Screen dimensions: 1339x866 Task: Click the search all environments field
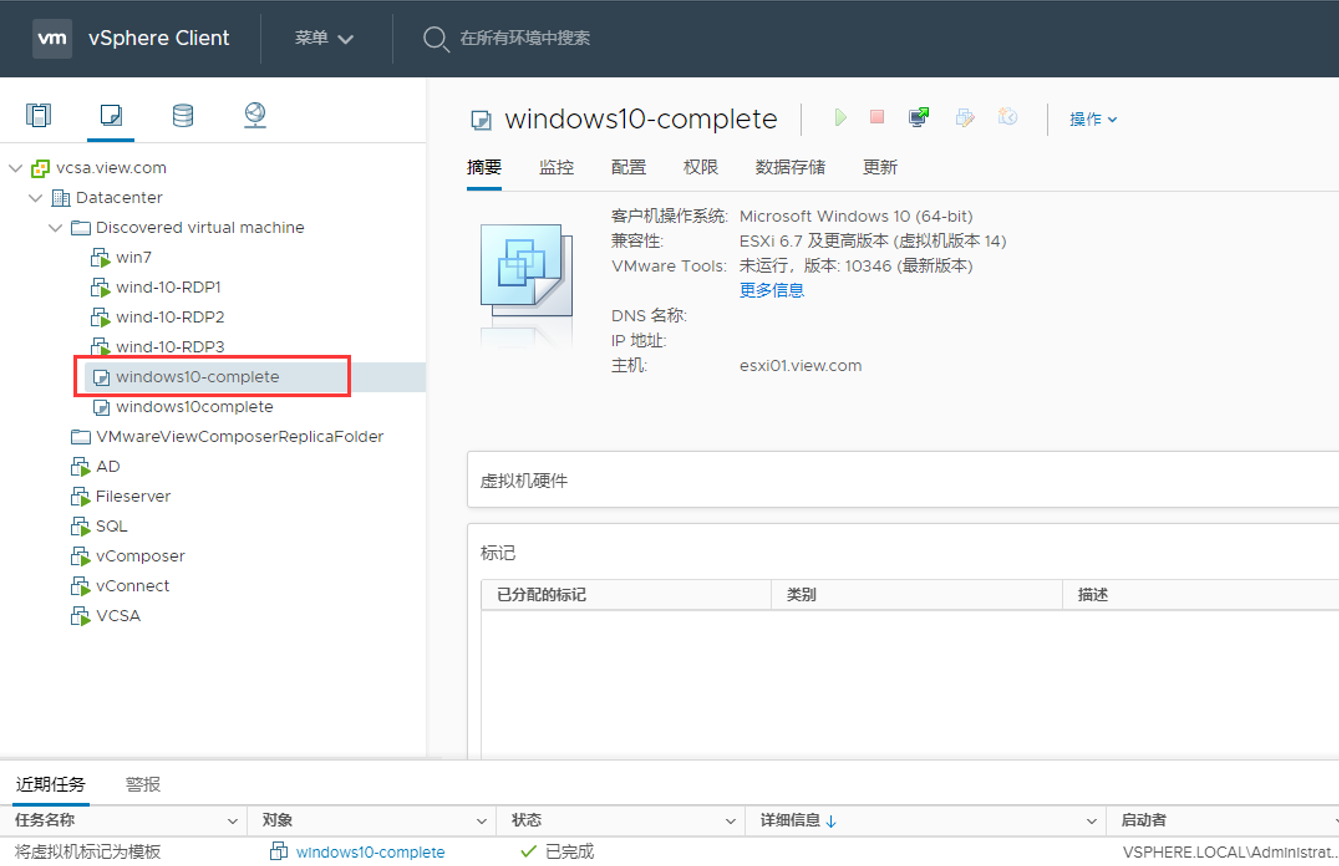[x=525, y=38]
